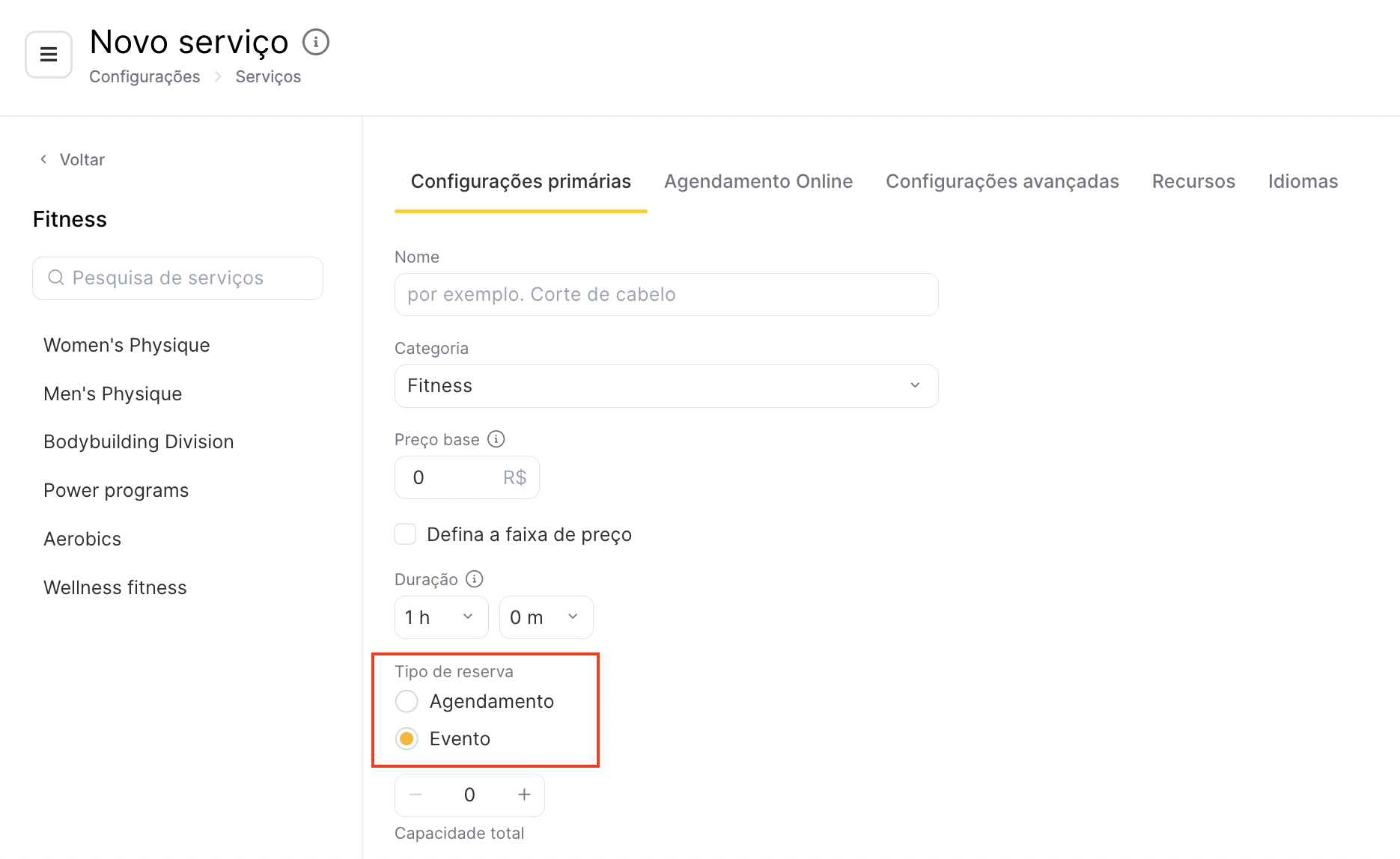Expand the hours duration dropdown
The width and height of the screenshot is (1400, 859).
[x=441, y=617]
